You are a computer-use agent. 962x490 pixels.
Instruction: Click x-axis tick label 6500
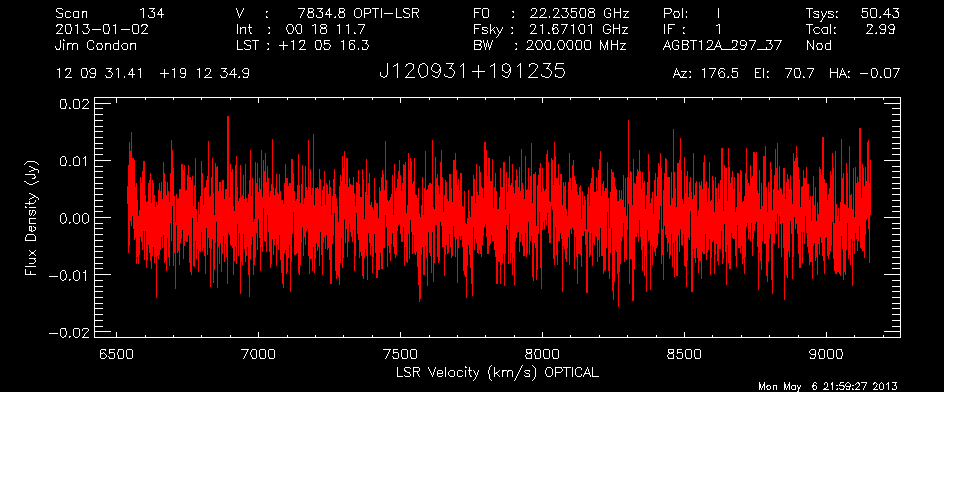[x=116, y=354]
